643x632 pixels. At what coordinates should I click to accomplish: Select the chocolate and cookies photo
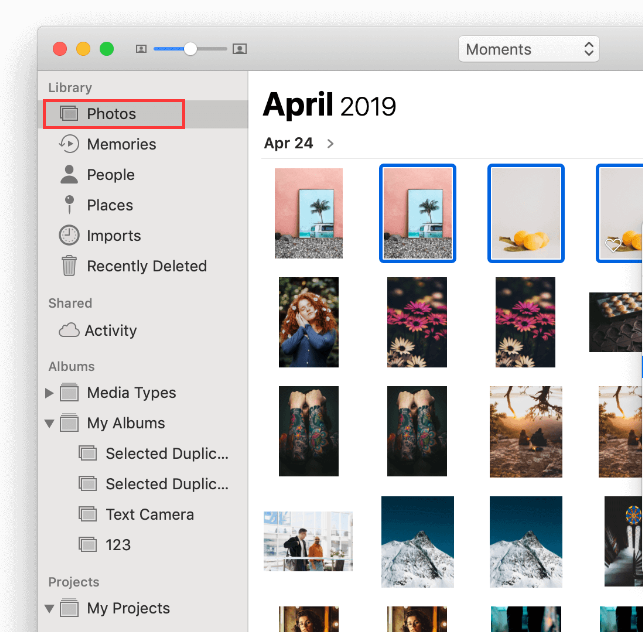pyautogui.click(x=616, y=322)
